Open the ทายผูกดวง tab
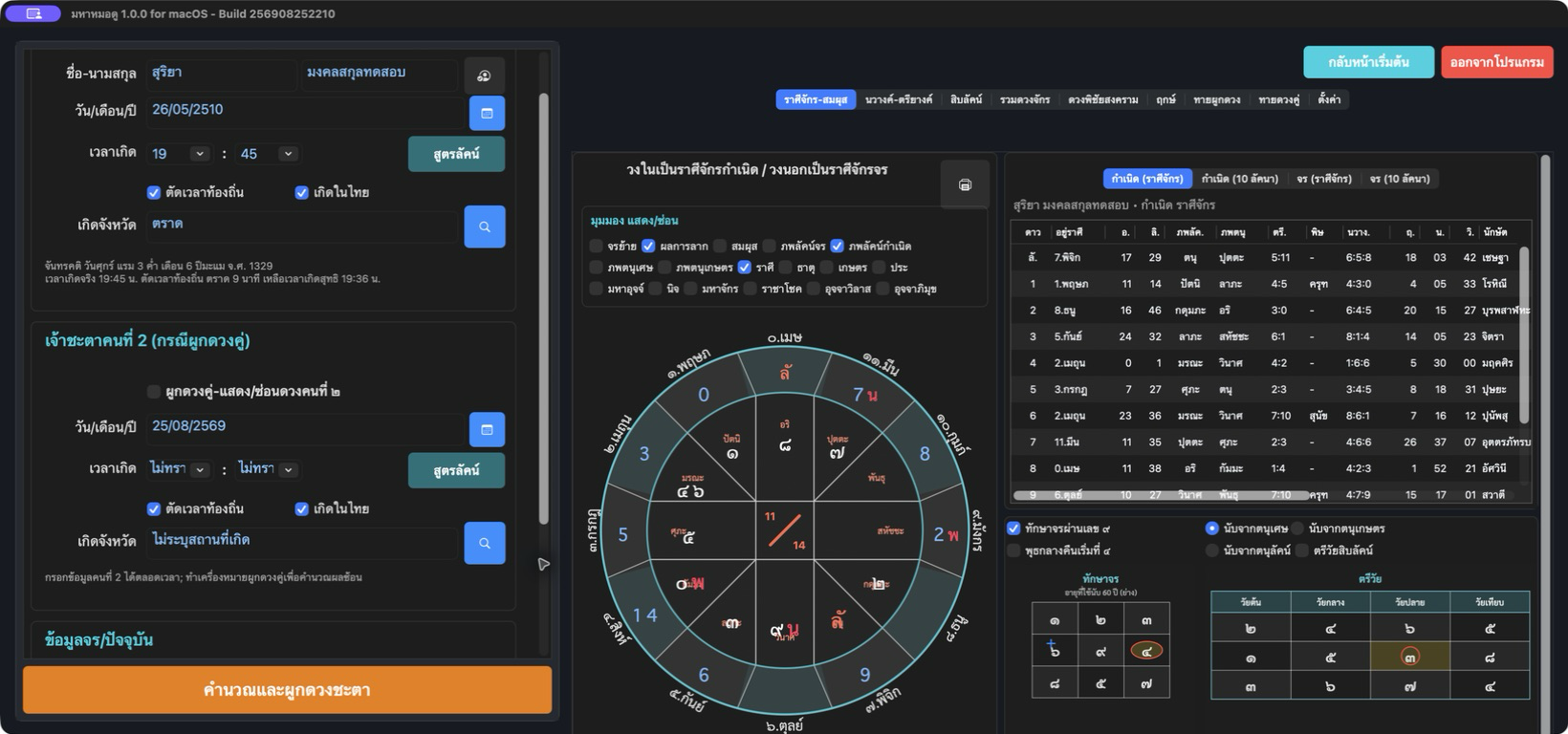The image size is (1568, 734). coord(1217,99)
